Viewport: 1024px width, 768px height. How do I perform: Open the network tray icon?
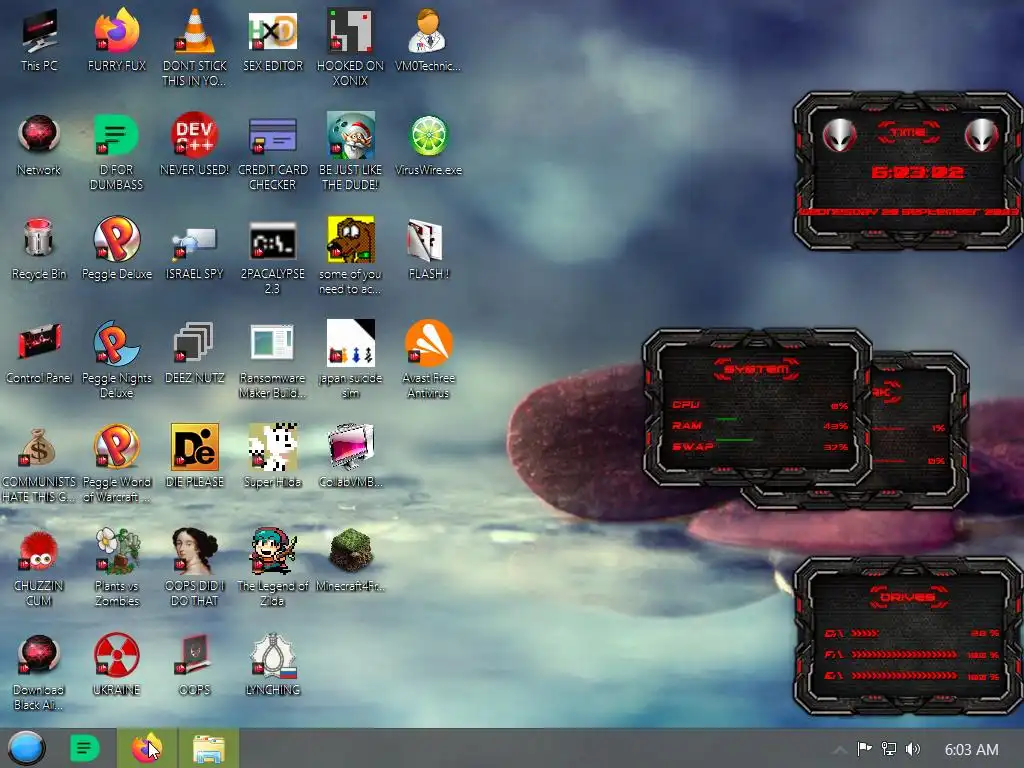point(889,749)
